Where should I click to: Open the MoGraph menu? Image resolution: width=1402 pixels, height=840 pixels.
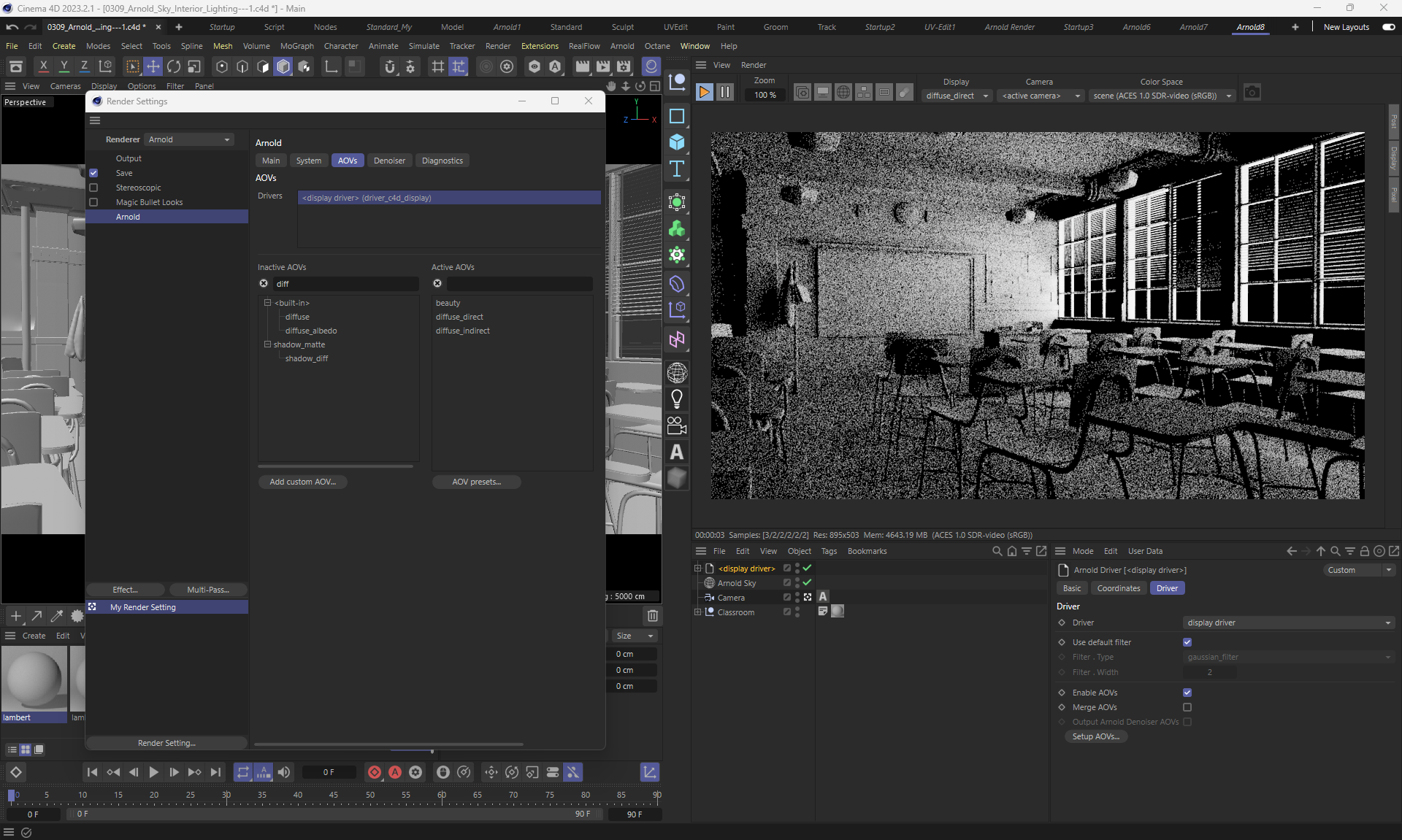296,46
